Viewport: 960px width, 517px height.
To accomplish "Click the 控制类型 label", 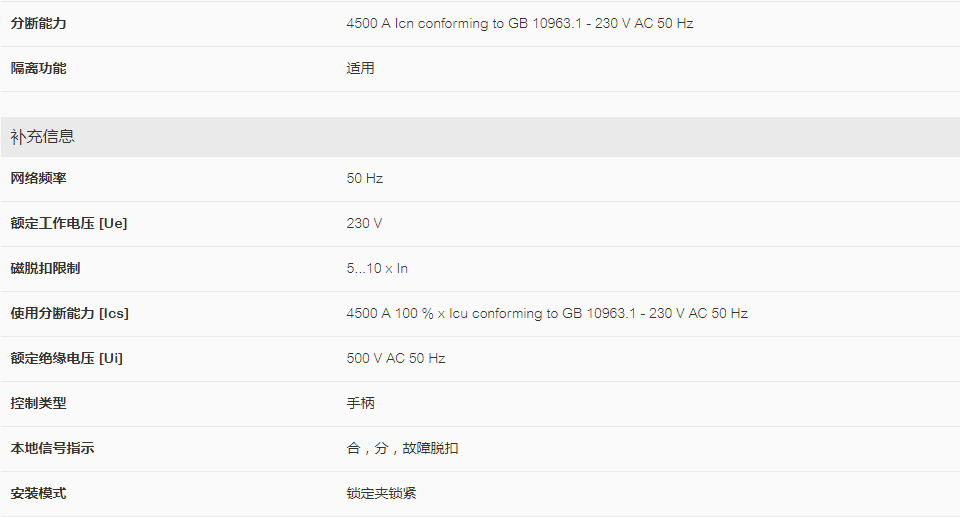I will coord(38,403).
